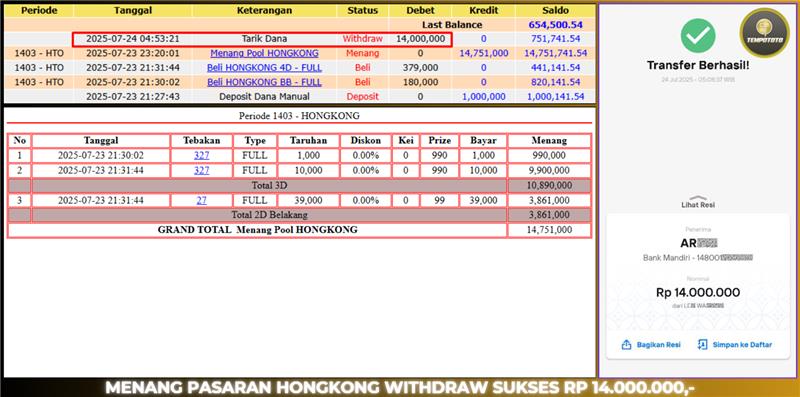The image size is (800, 397).
Task: Click the Saldo column header
Action: coord(556,10)
